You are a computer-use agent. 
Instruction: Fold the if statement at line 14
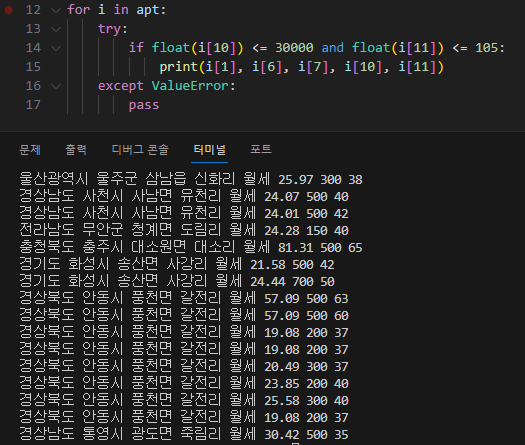[56, 49]
